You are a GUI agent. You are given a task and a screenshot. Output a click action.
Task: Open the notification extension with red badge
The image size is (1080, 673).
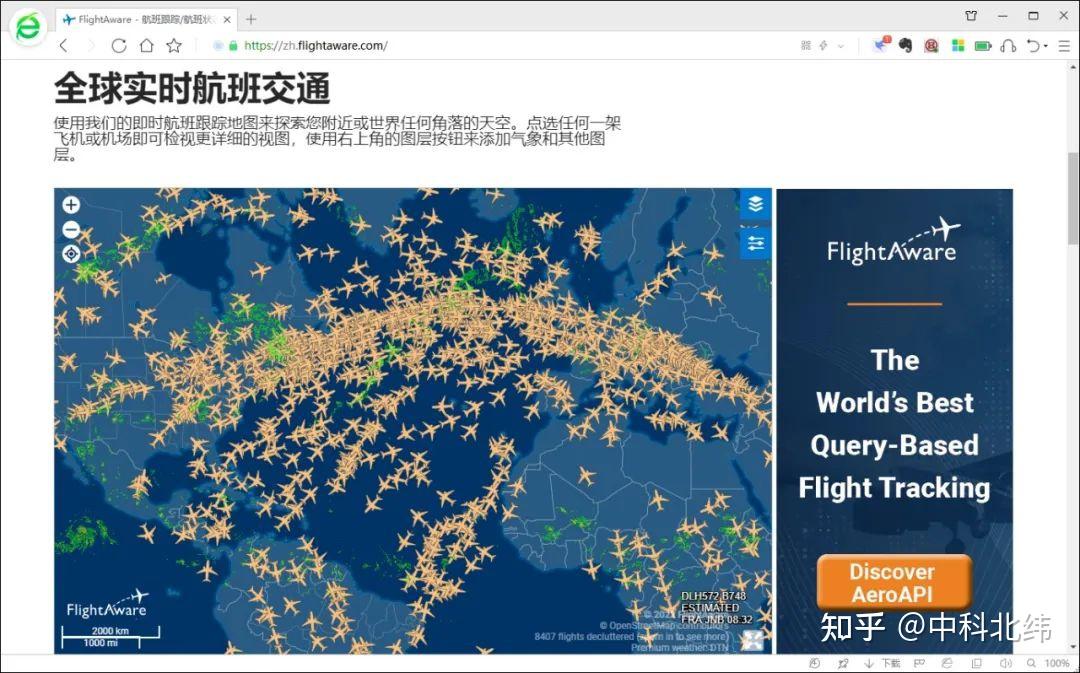pos(881,45)
